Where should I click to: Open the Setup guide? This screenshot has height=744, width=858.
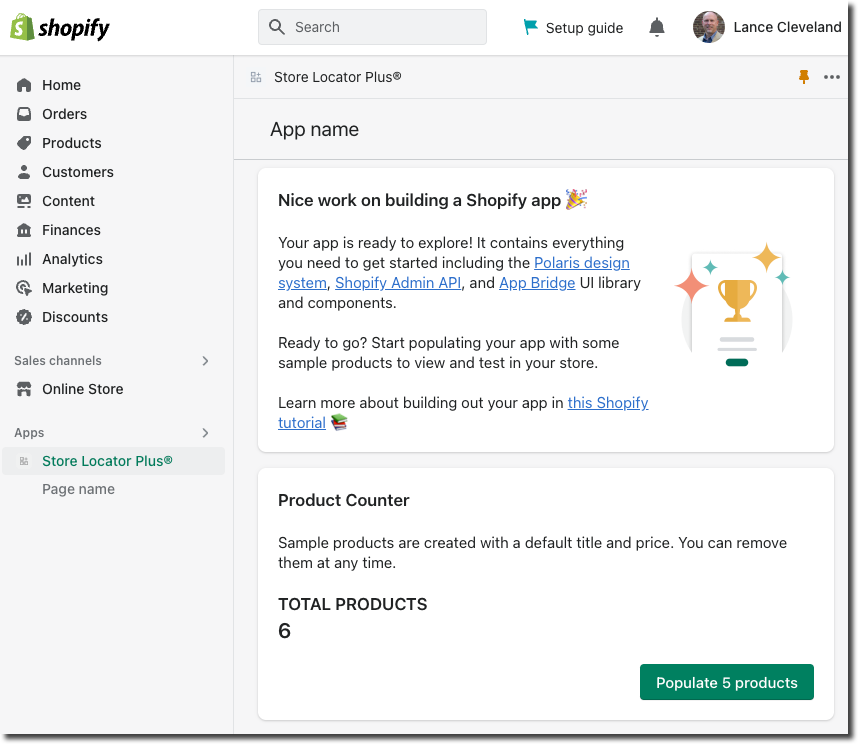tap(572, 27)
